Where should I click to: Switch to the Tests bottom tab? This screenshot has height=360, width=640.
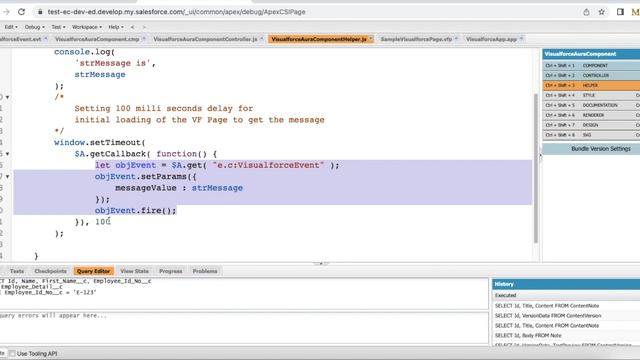(17, 271)
